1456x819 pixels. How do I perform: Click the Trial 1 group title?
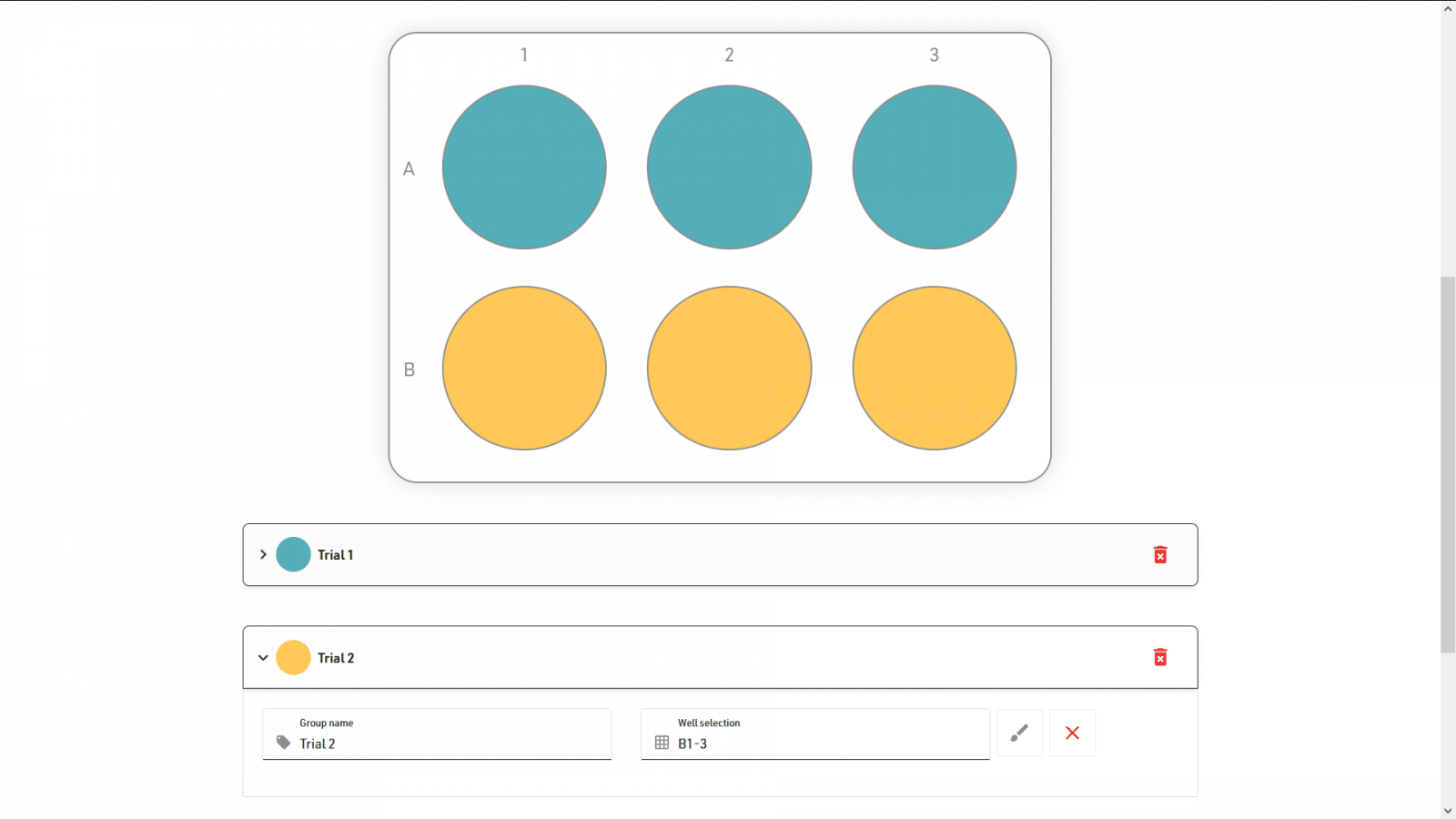(x=335, y=555)
